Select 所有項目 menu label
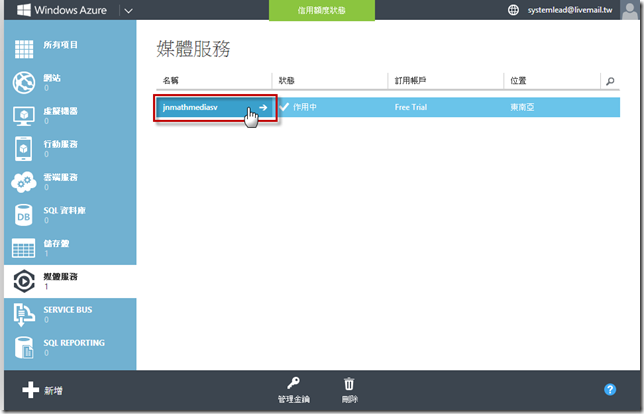Screen dimensions: 644x414 pos(61,45)
